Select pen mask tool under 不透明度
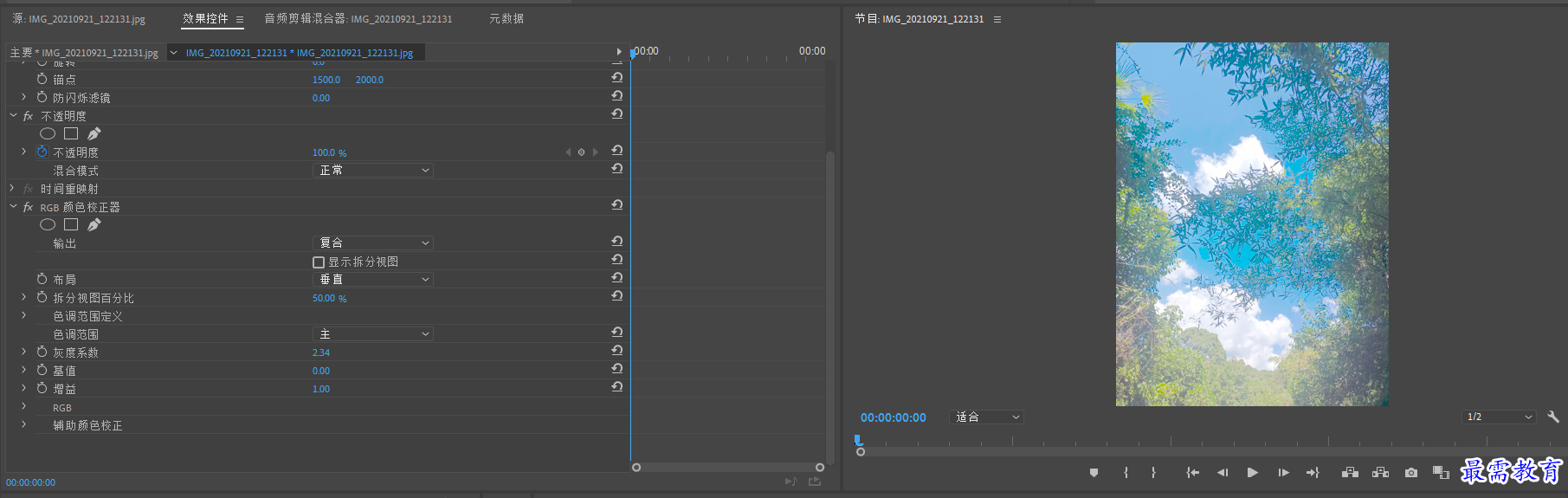This screenshot has width=1568, height=498. coord(94,133)
